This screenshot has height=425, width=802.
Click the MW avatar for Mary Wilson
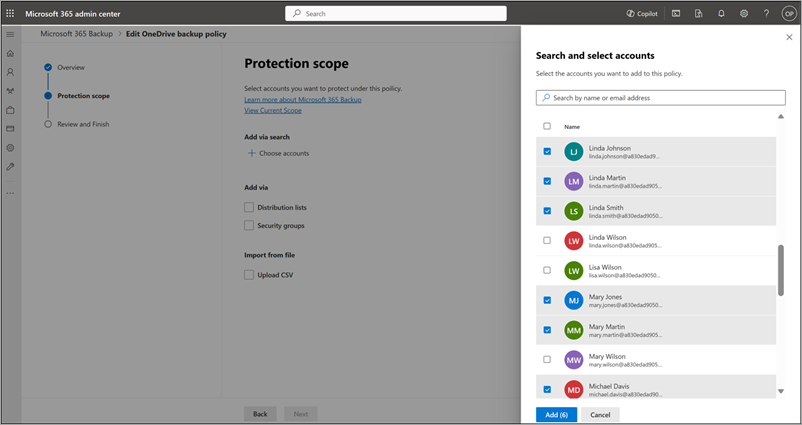click(574, 360)
